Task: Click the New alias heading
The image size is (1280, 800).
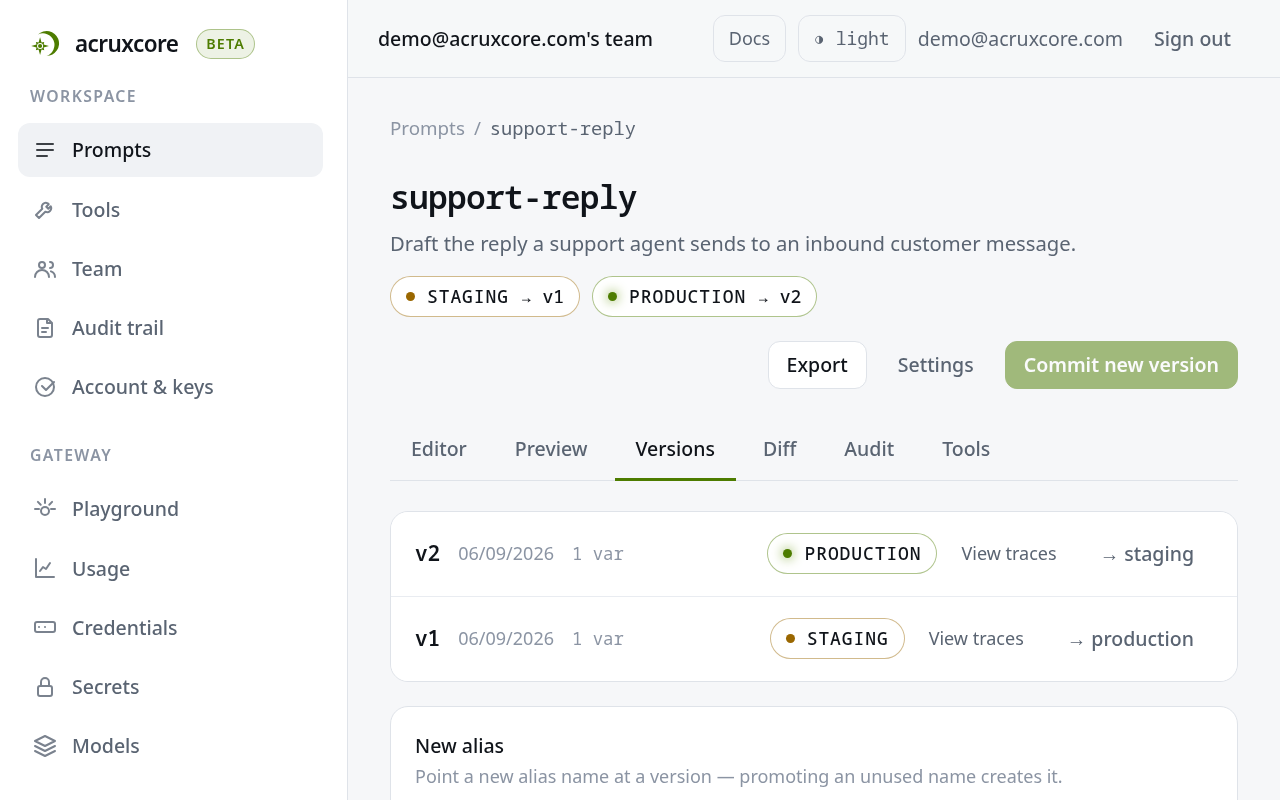Action: [459, 746]
